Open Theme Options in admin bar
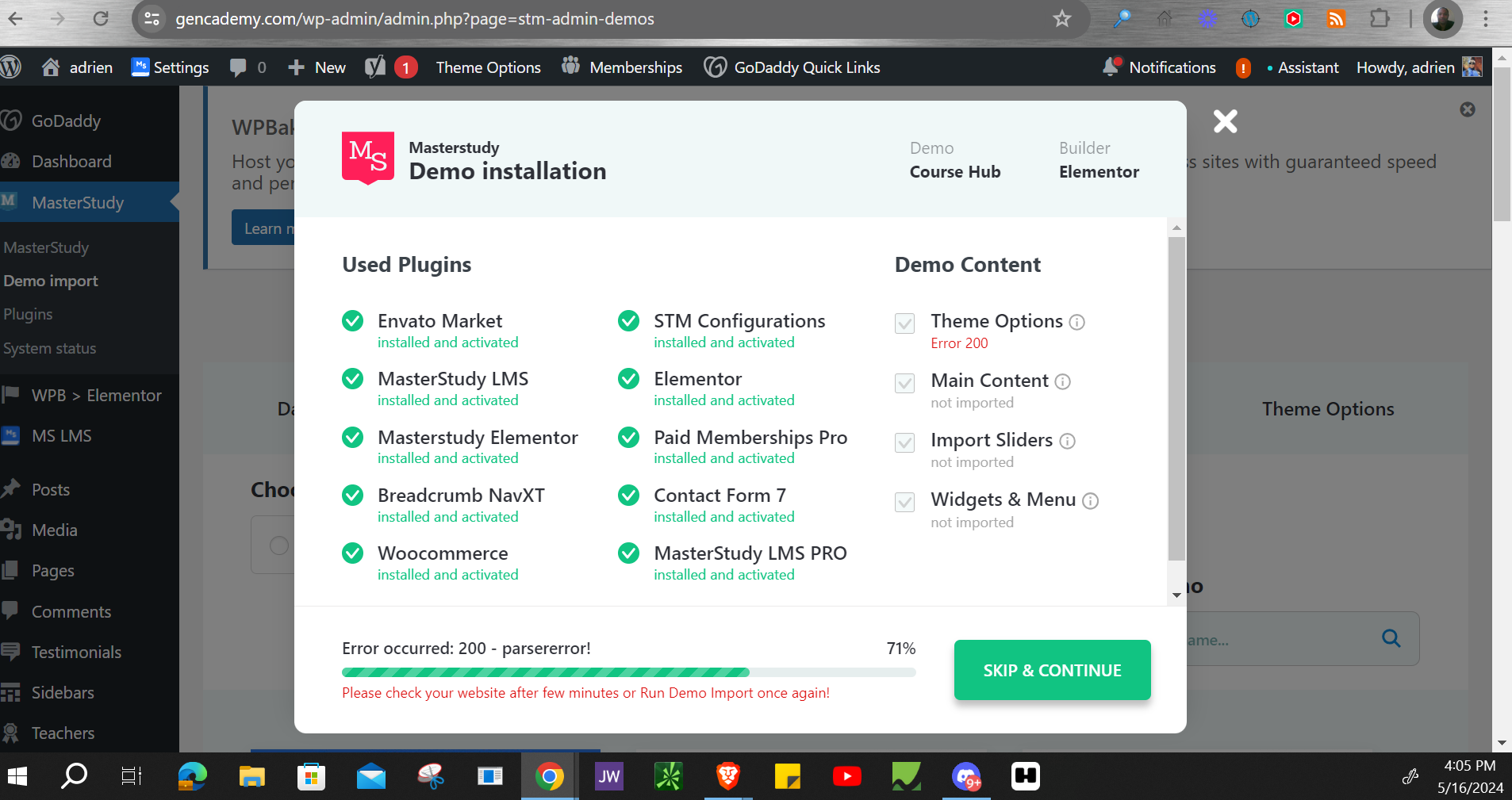Screen dimensions: 1512x800 coord(488,67)
